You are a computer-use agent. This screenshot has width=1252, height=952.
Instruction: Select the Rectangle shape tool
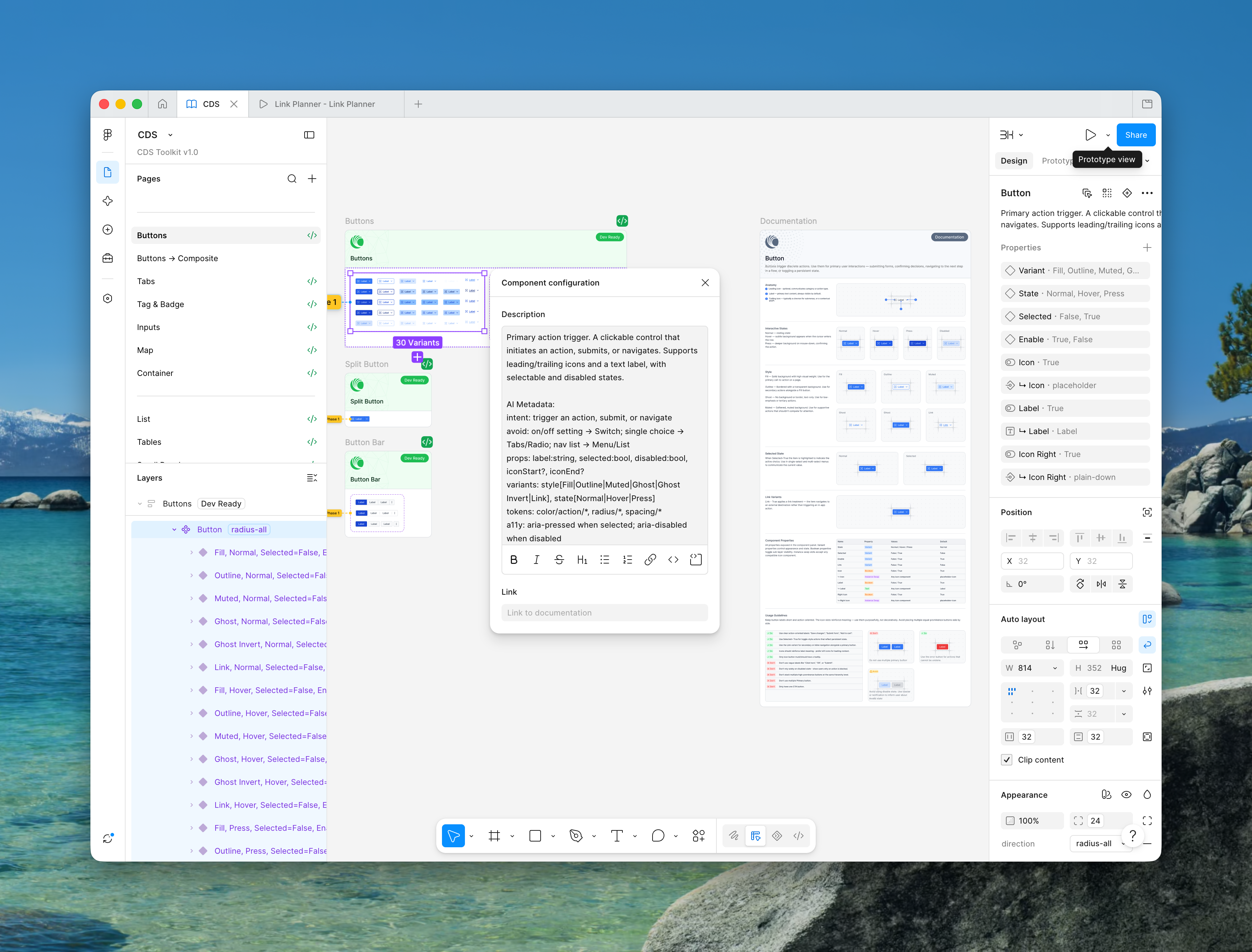(535, 836)
